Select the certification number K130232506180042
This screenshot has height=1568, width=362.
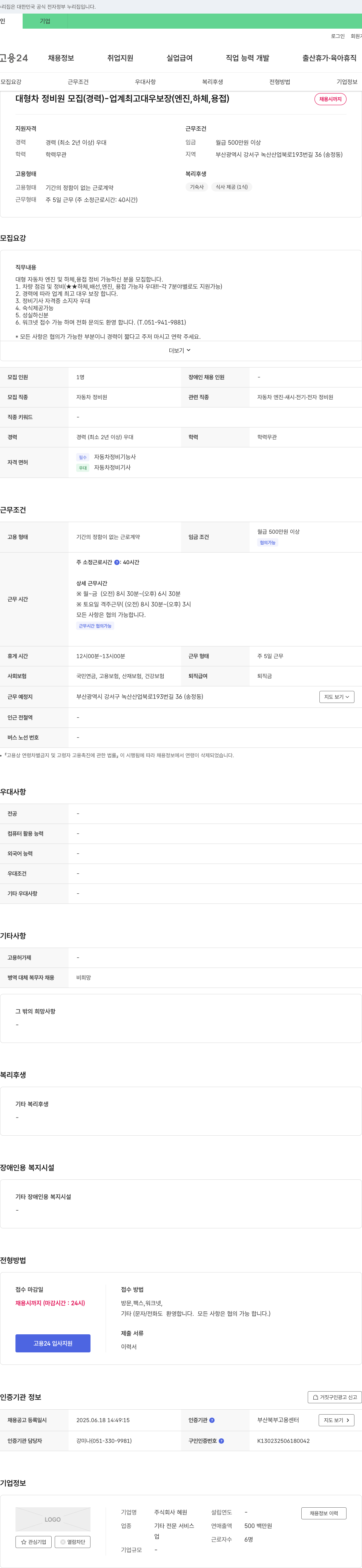284,1441
